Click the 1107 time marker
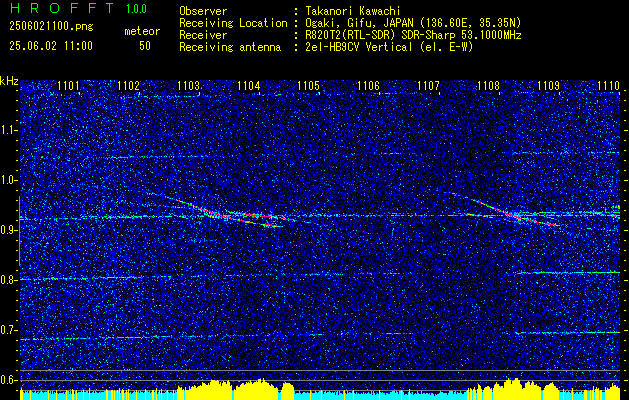The width and height of the screenshot is (629, 400). coord(428,85)
